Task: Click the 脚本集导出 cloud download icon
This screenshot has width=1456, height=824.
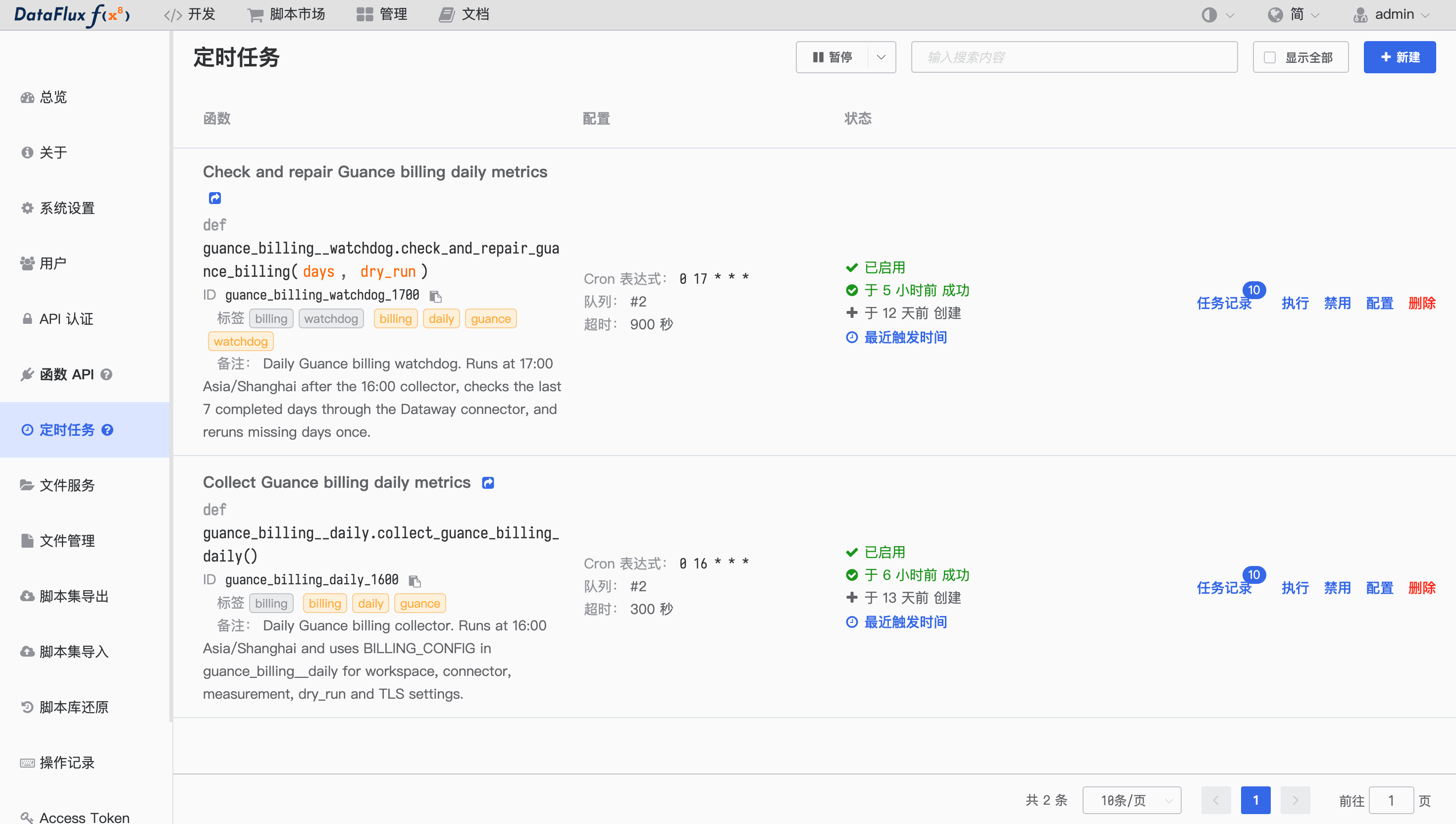Action: click(x=27, y=597)
